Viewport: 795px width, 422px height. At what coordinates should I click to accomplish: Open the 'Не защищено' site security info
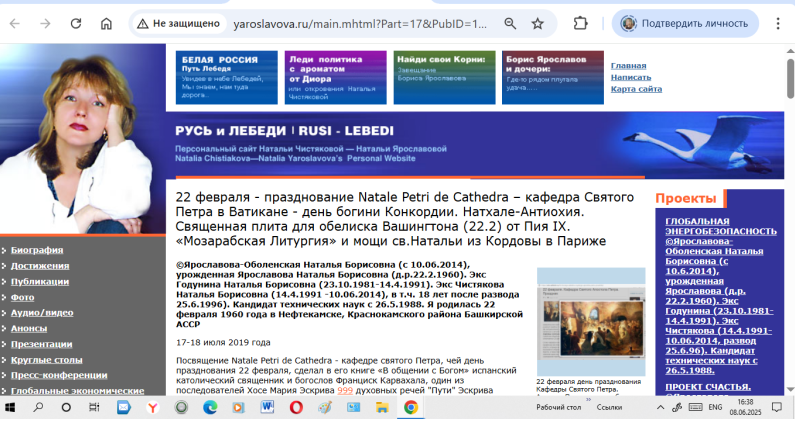[178, 23]
